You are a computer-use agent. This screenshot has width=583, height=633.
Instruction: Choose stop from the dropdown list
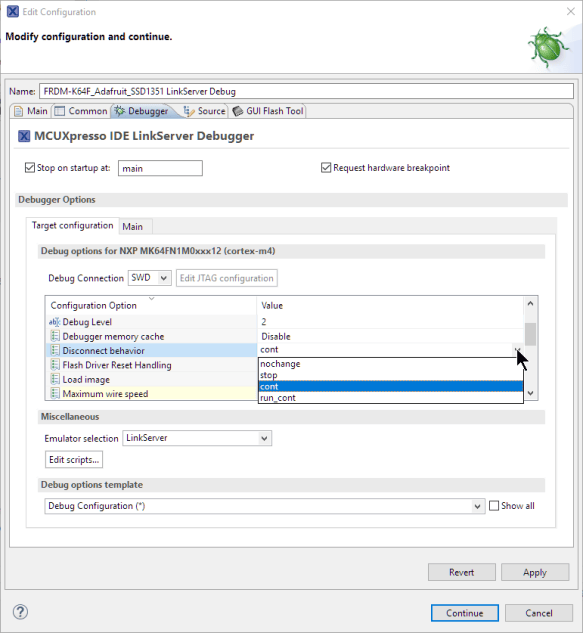point(390,375)
